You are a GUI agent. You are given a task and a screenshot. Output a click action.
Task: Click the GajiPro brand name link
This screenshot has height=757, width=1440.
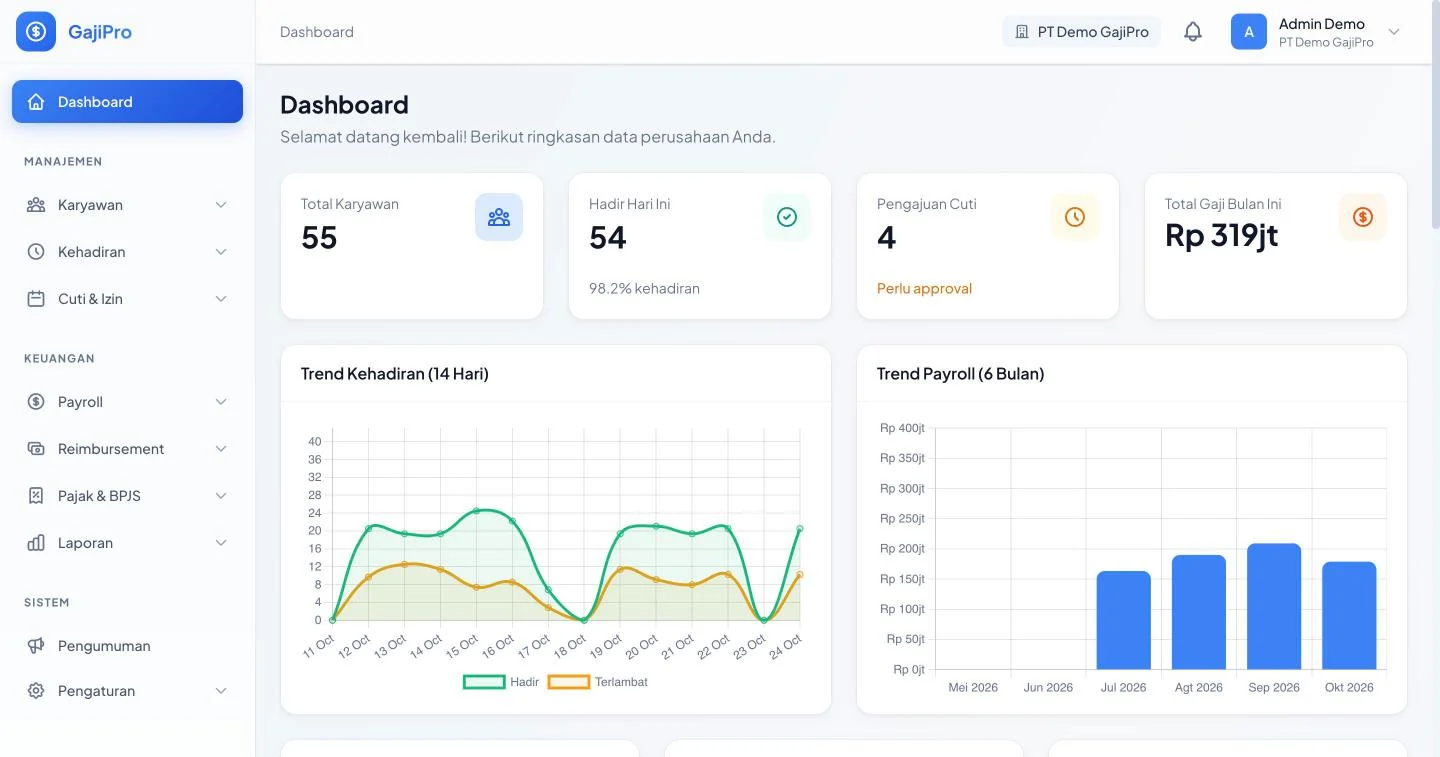100,32
